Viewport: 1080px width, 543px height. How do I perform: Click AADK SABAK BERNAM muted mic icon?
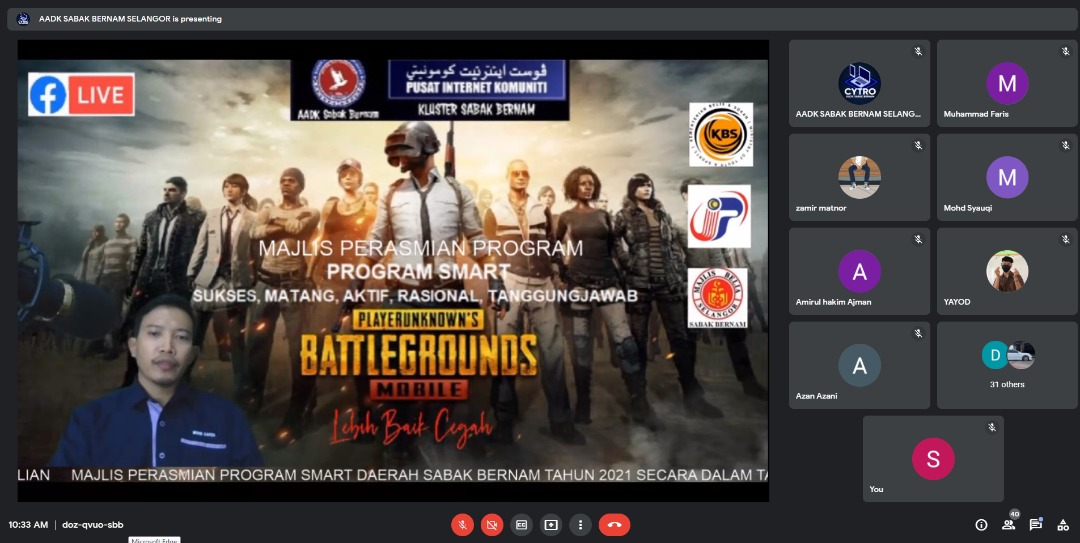pyautogui.click(x=918, y=52)
